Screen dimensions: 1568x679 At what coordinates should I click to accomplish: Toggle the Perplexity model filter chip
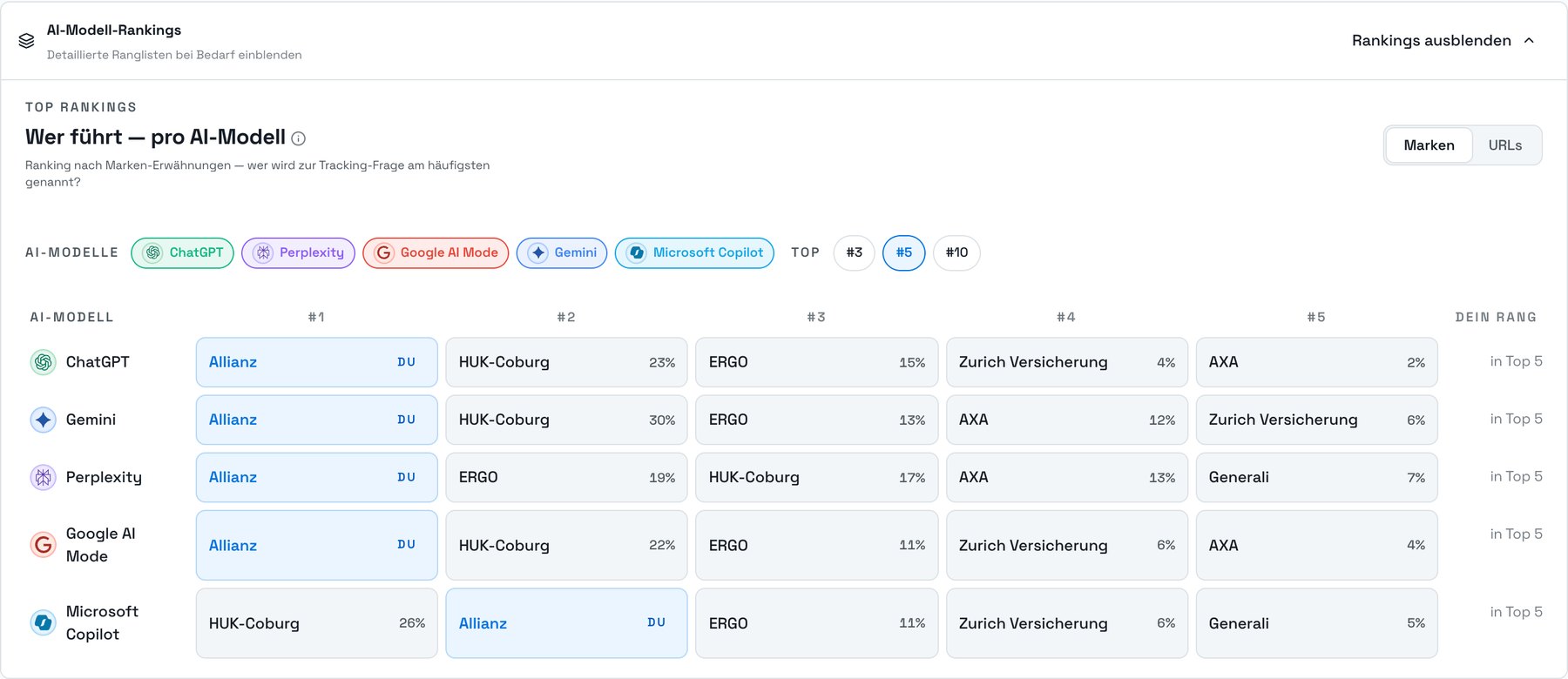(x=298, y=253)
